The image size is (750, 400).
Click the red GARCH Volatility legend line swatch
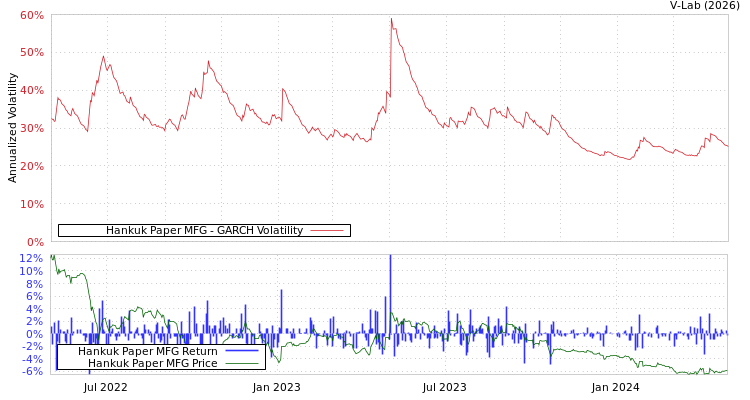(x=327, y=231)
